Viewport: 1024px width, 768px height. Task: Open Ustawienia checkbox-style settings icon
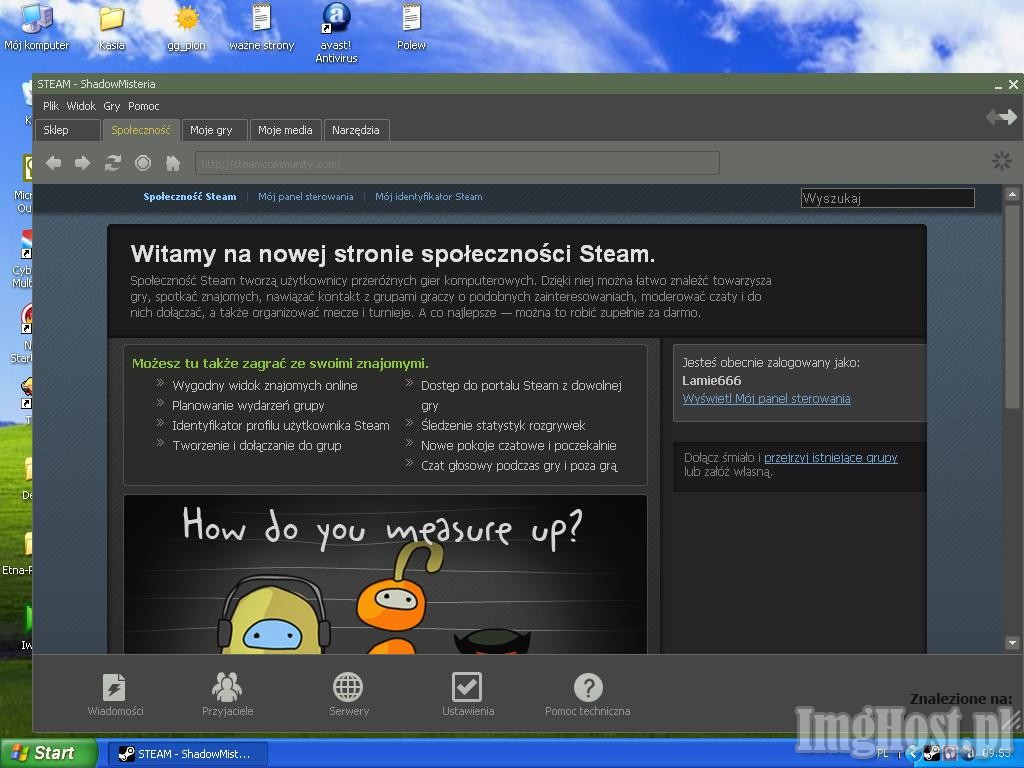click(468, 694)
